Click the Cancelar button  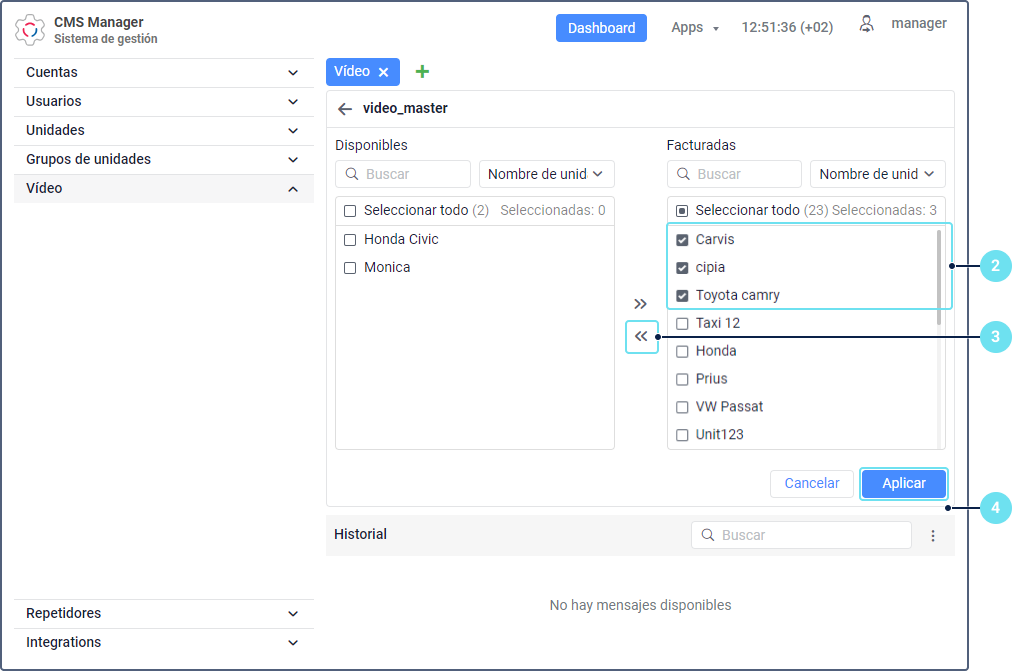(x=811, y=484)
